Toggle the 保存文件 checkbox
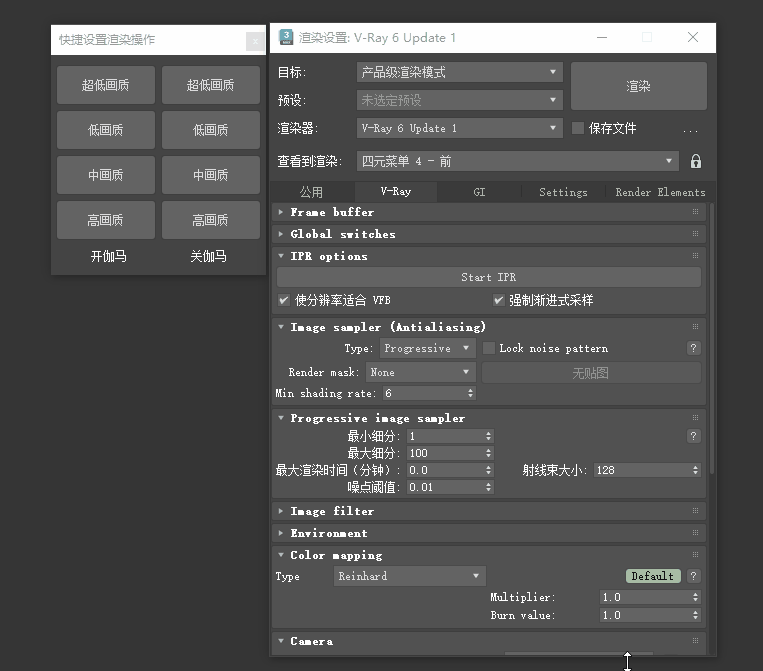Image resolution: width=763 pixels, height=671 pixels. tap(578, 128)
